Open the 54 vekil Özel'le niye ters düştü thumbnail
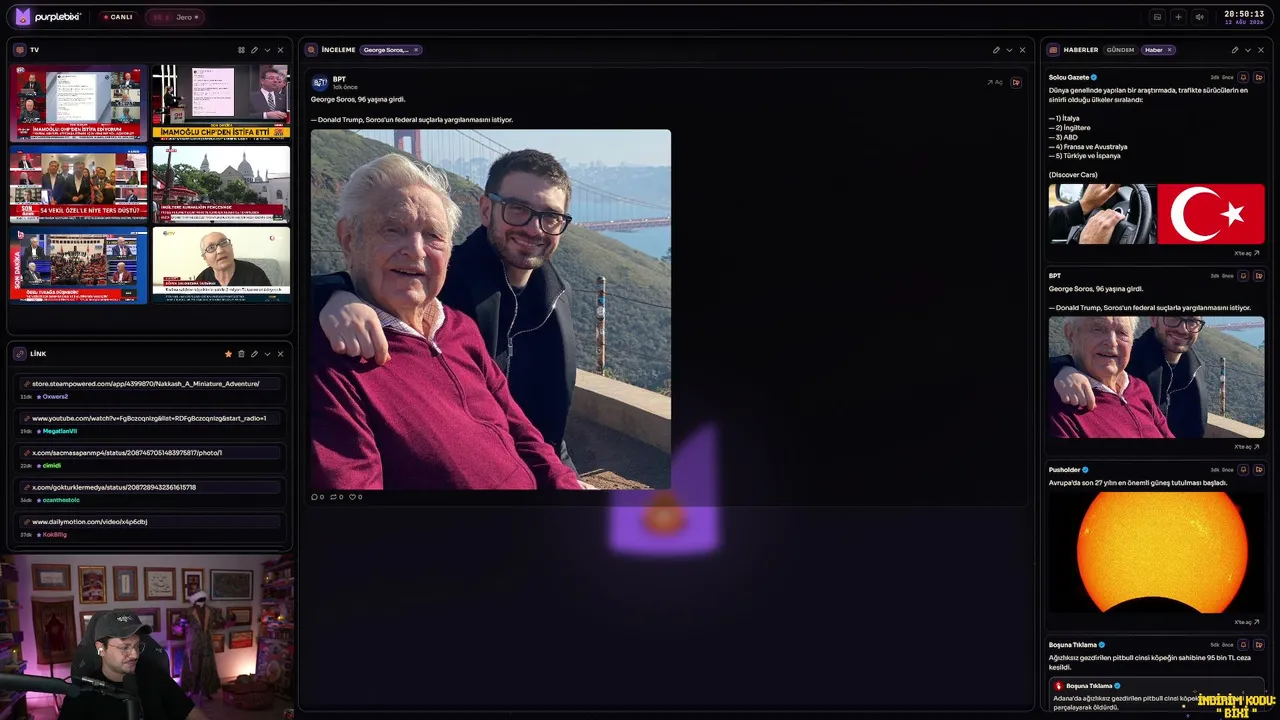 (x=79, y=184)
